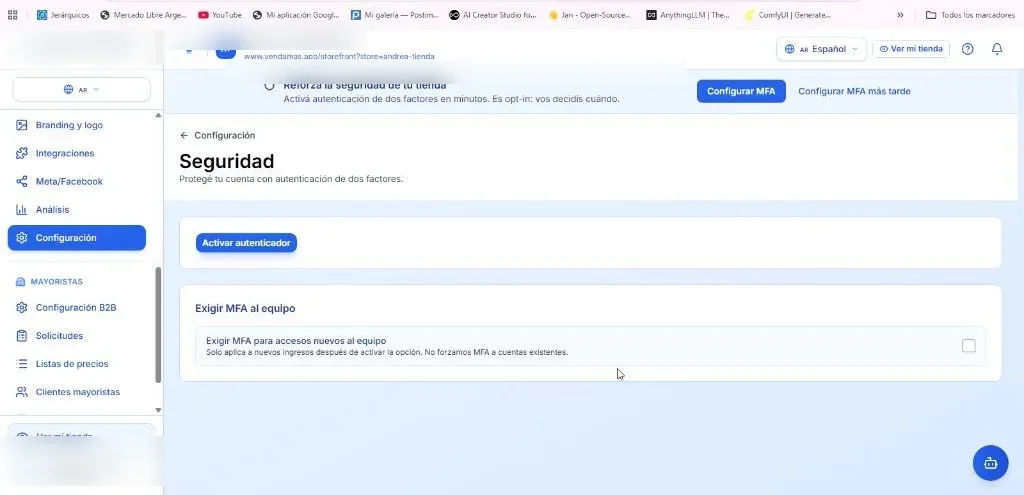Click the Seguridad page heading

227,161
